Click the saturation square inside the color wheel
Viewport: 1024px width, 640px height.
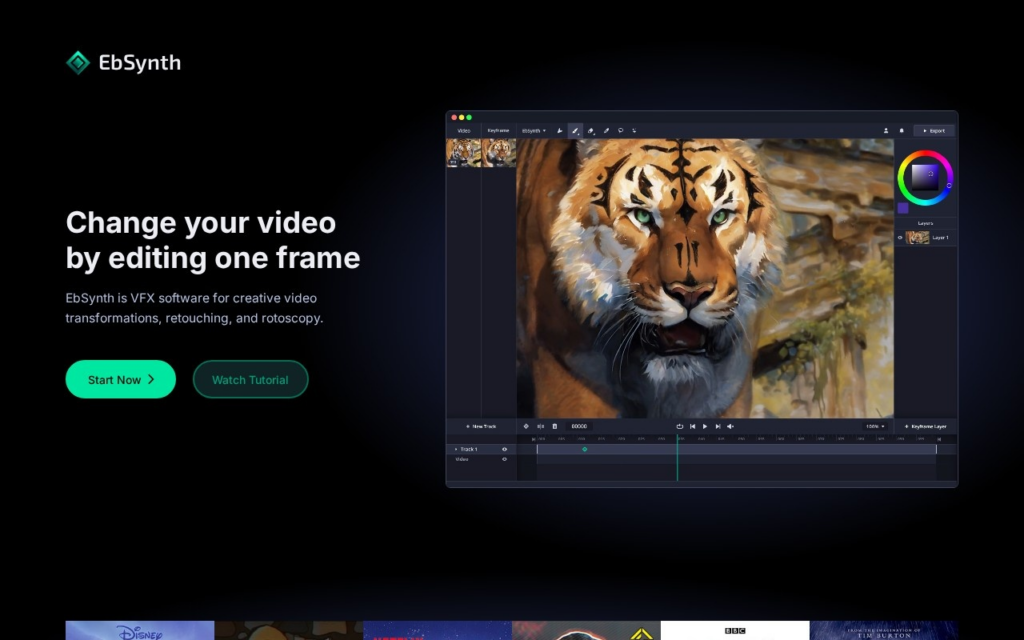pos(925,177)
